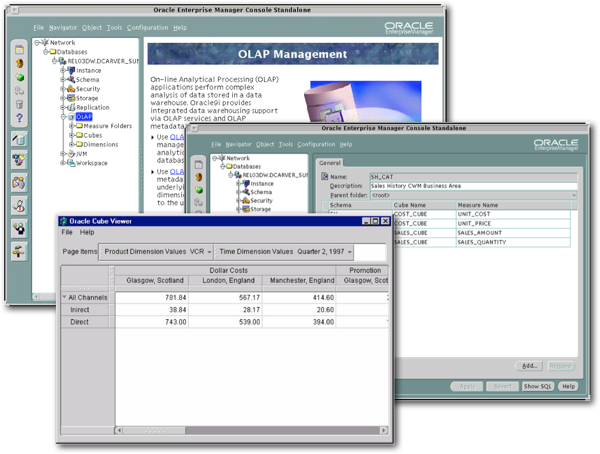
Task: Click the Add... button
Action: click(530, 366)
